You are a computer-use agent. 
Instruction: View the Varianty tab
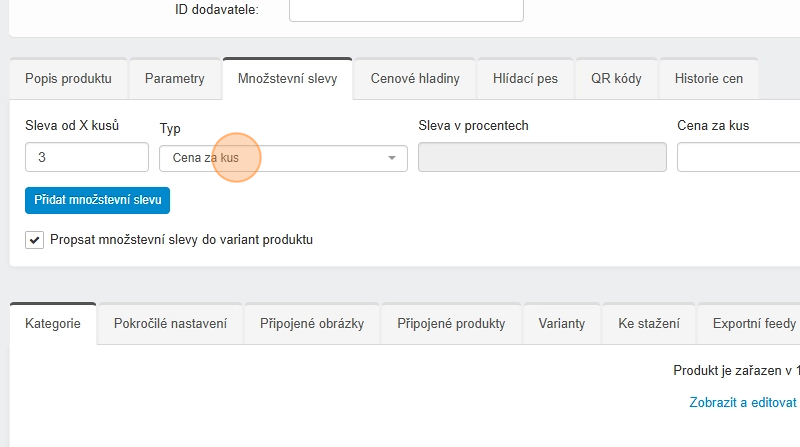pos(562,324)
